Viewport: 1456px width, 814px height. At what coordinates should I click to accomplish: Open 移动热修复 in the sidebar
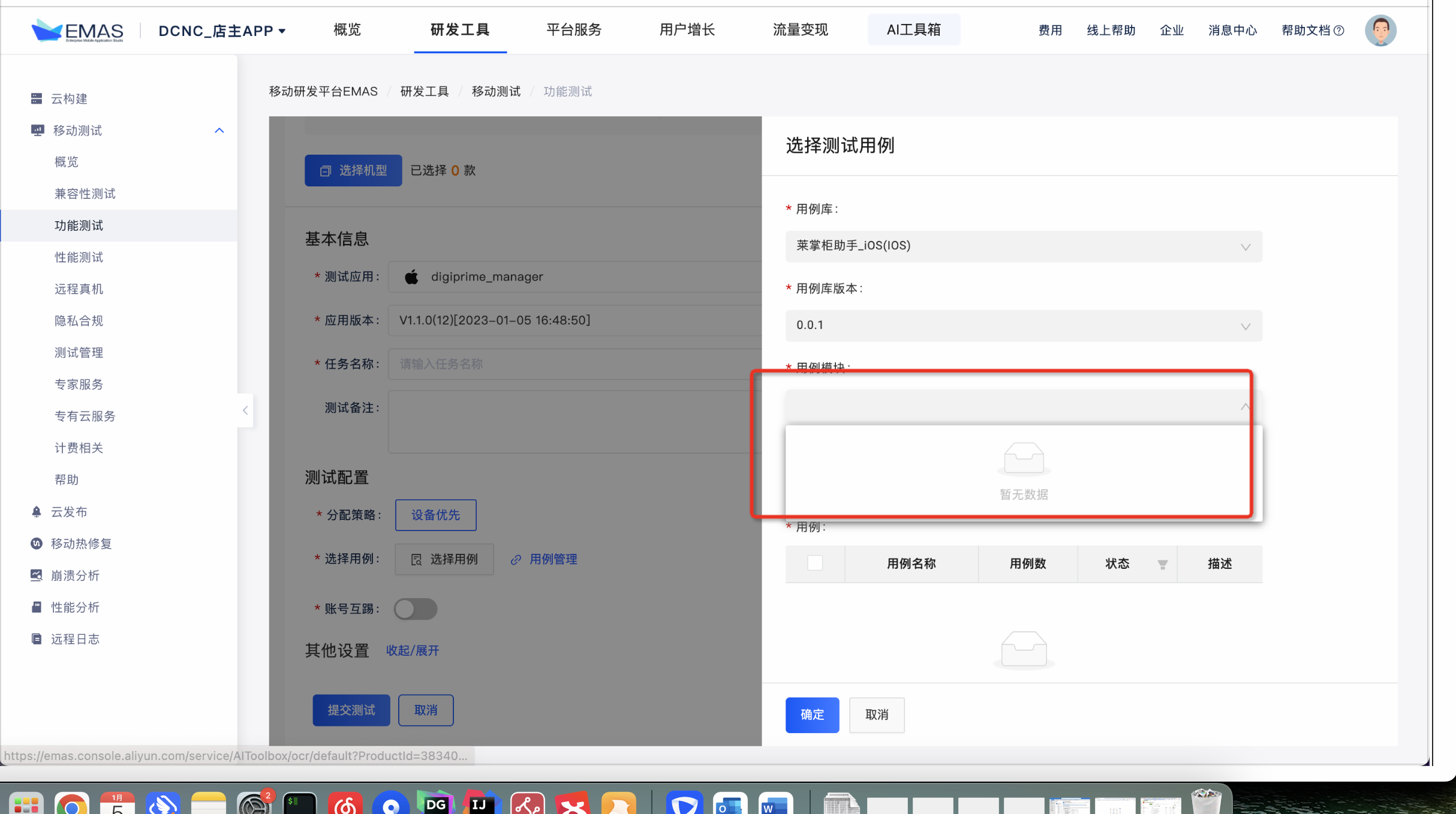coord(81,543)
